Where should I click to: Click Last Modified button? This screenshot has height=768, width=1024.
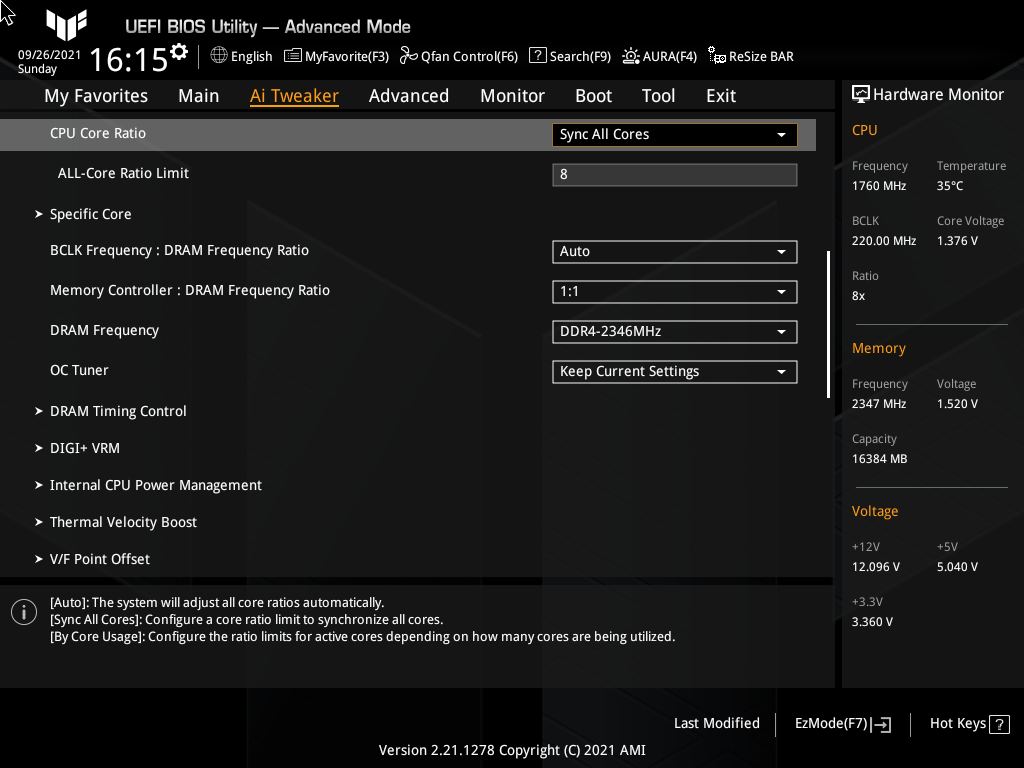716,724
